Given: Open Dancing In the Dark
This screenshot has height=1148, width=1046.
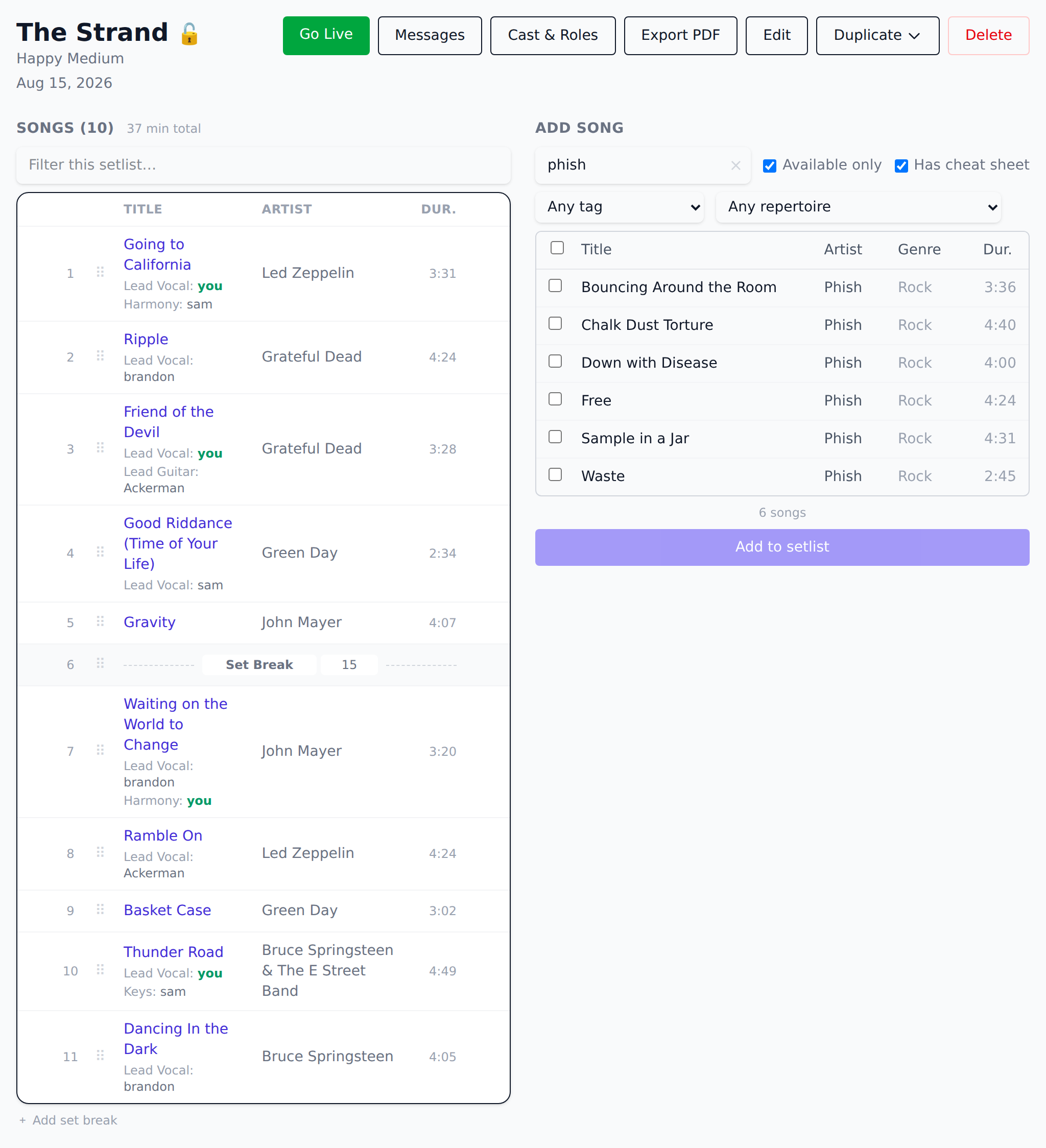Looking at the screenshot, I should (x=175, y=1039).
